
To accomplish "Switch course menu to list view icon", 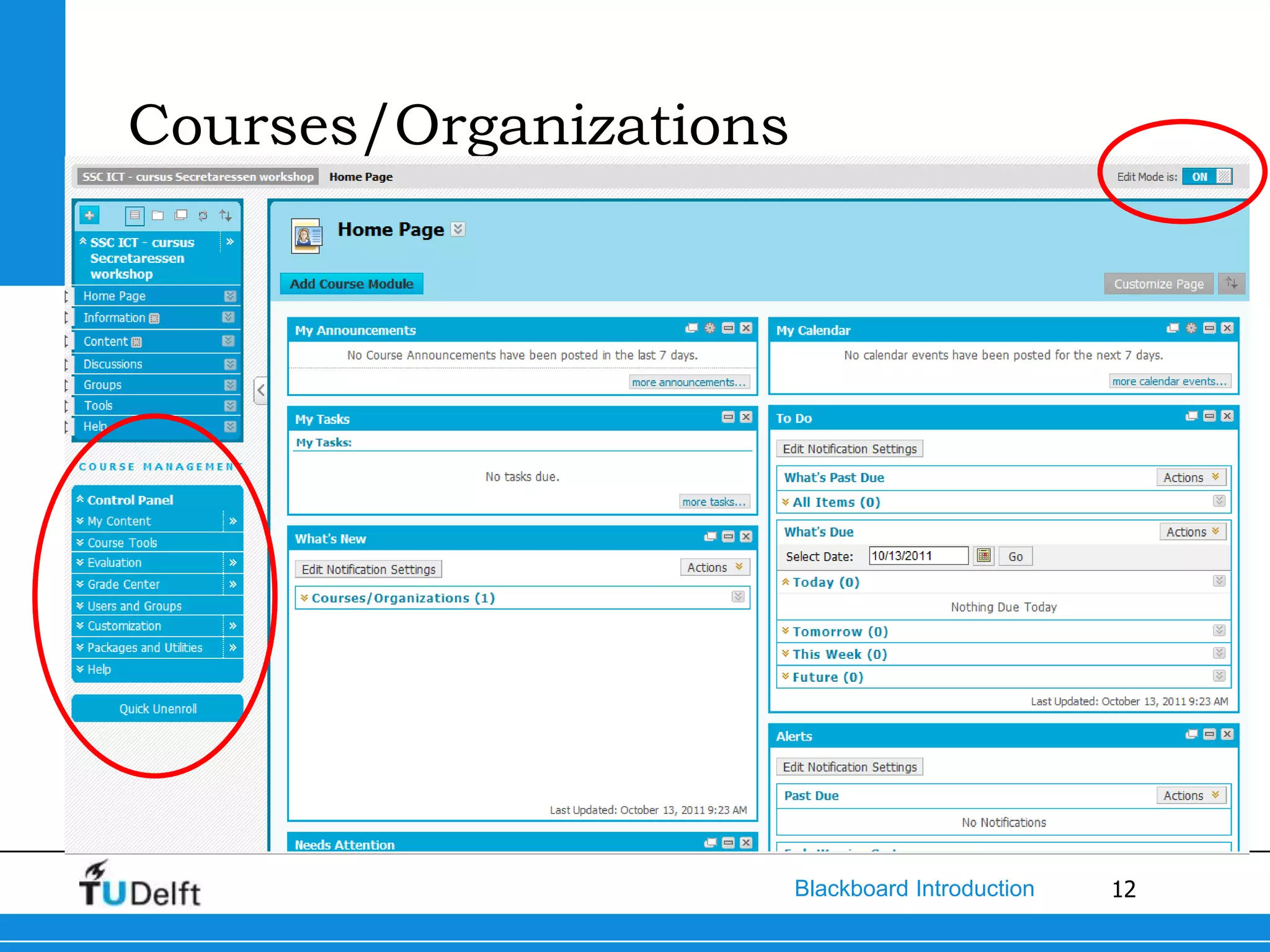I will point(135,216).
